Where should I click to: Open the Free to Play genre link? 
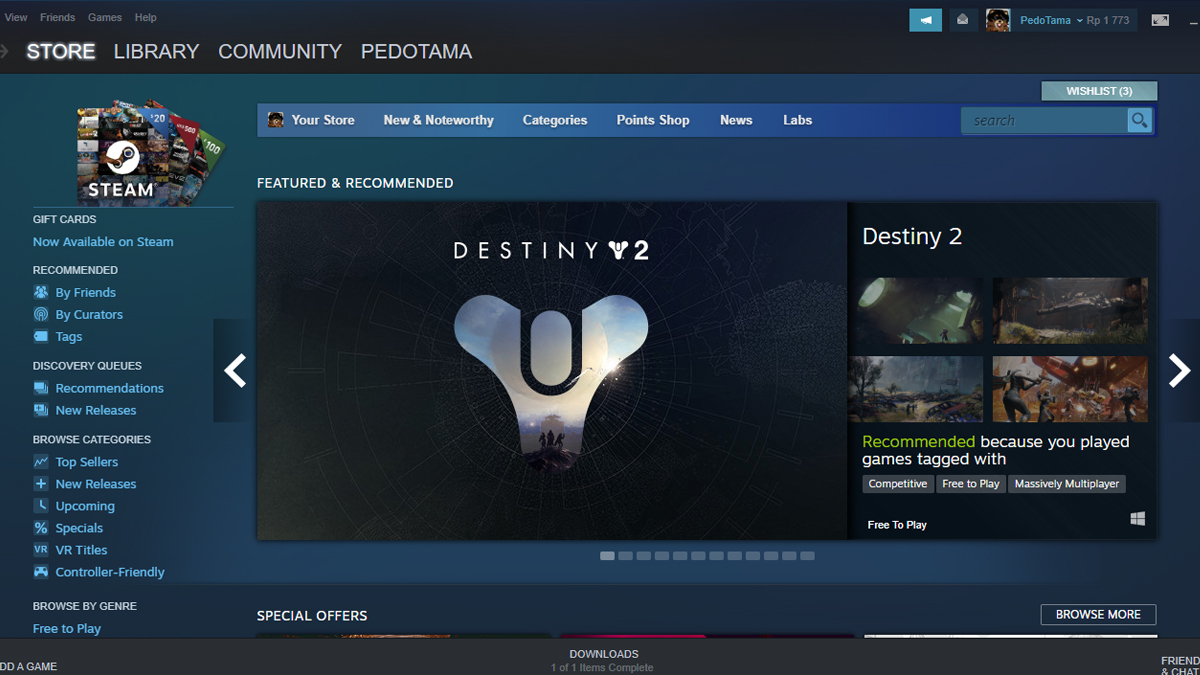(x=66, y=628)
